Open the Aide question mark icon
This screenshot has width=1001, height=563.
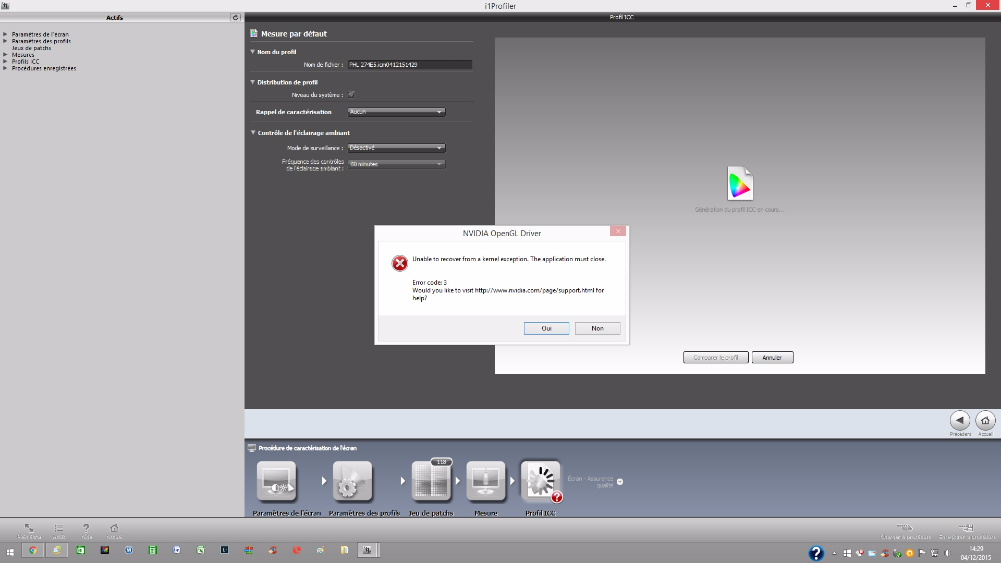86,528
